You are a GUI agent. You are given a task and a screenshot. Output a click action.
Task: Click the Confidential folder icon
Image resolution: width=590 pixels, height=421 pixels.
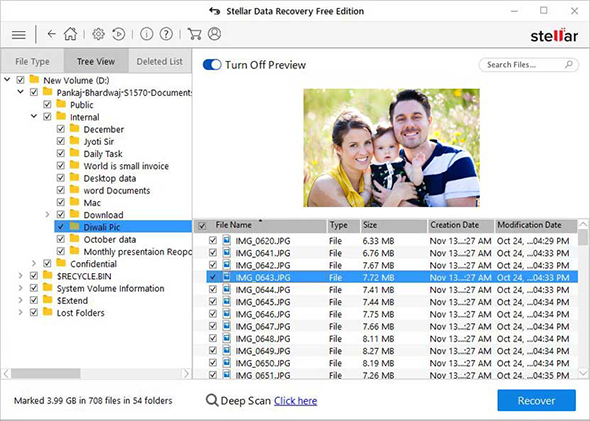(61, 263)
